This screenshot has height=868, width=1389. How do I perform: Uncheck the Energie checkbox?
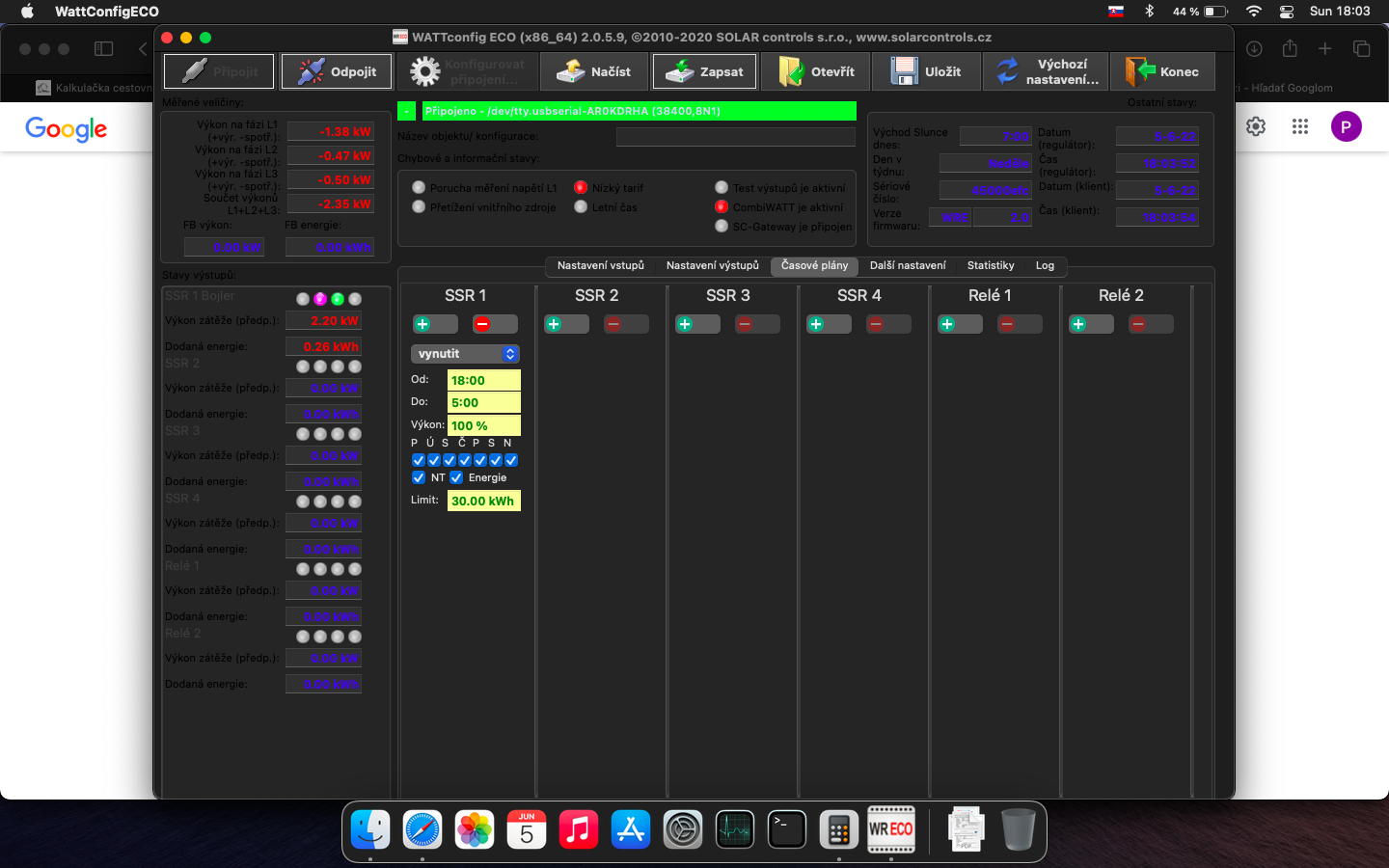[x=456, y=477]
